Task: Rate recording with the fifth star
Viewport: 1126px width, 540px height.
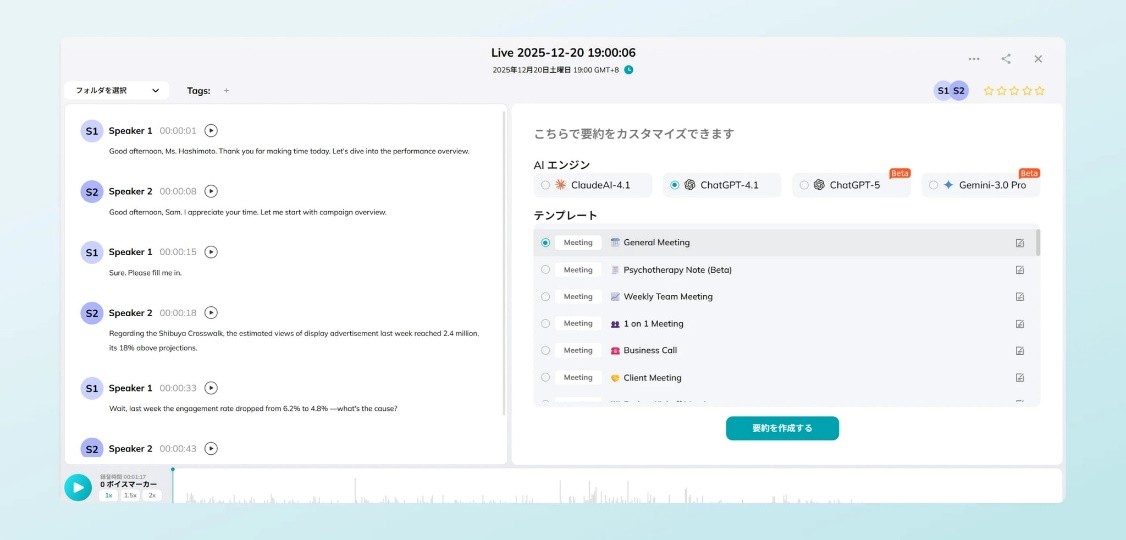Action: (x=1040, y=91)
